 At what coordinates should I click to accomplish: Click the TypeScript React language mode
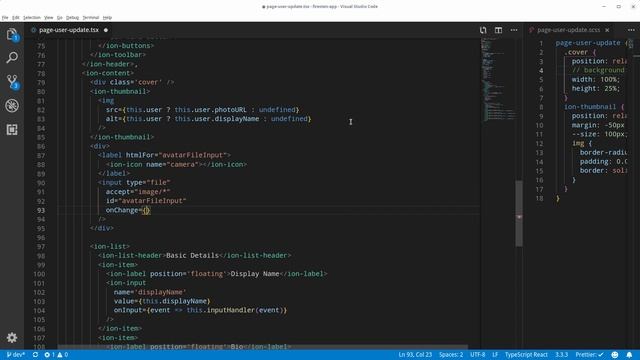526,355
